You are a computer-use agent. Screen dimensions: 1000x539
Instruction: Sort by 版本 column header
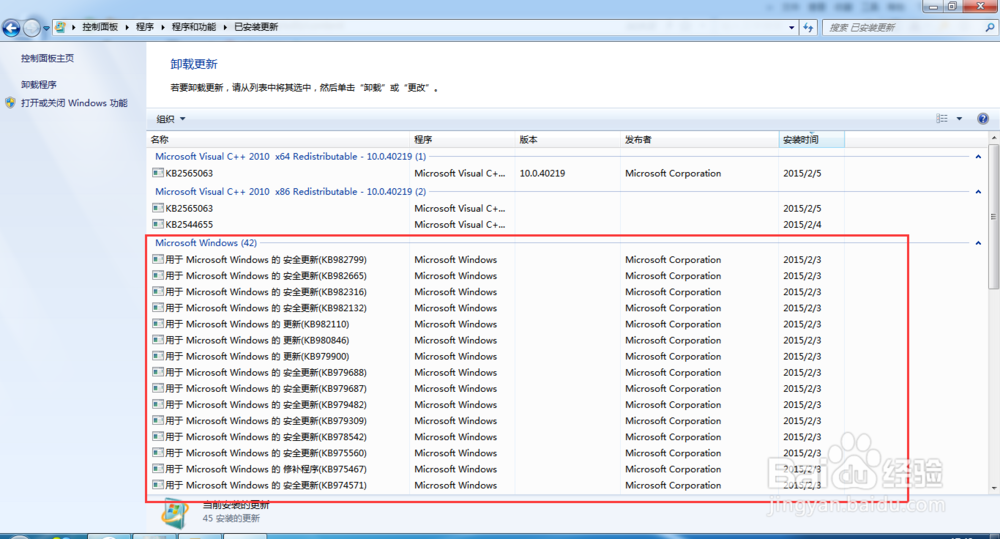568,140
